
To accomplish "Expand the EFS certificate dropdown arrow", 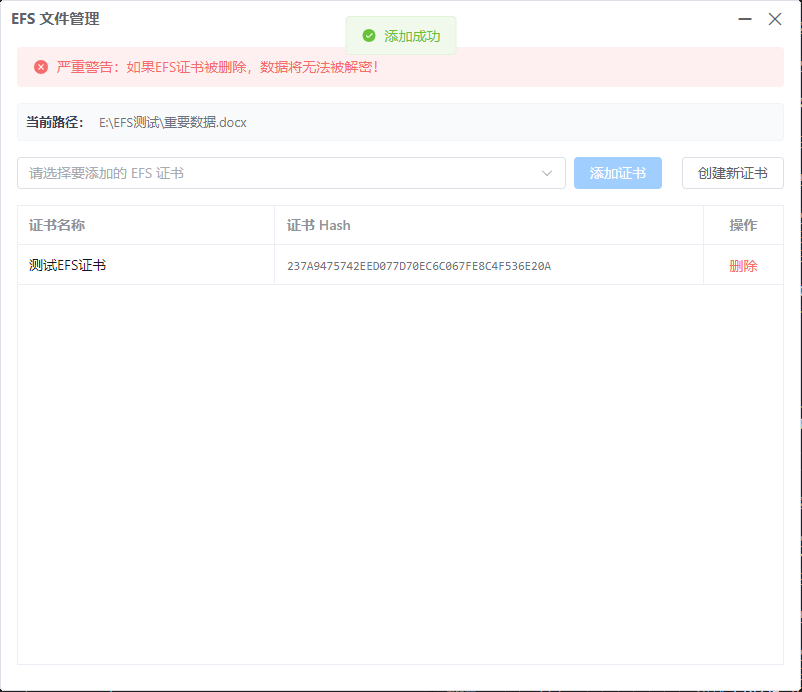I will [x=547, y=173].
